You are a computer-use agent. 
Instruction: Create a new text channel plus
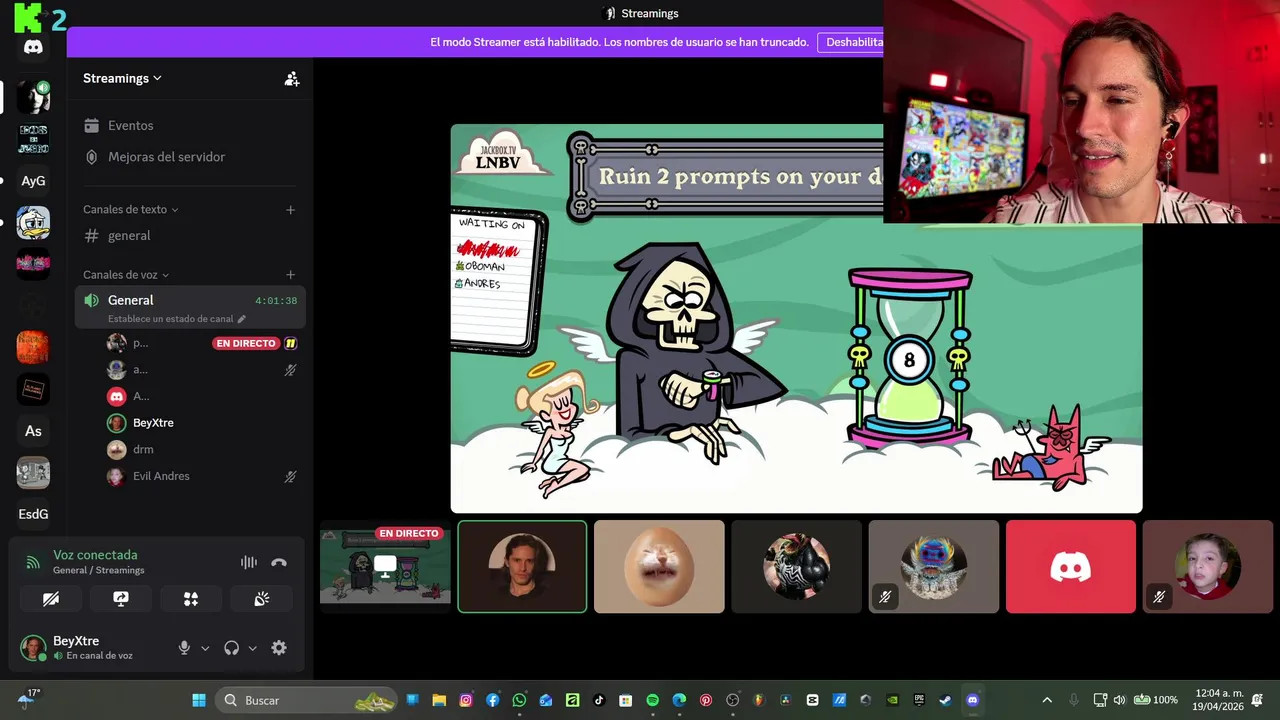(290, 210)
